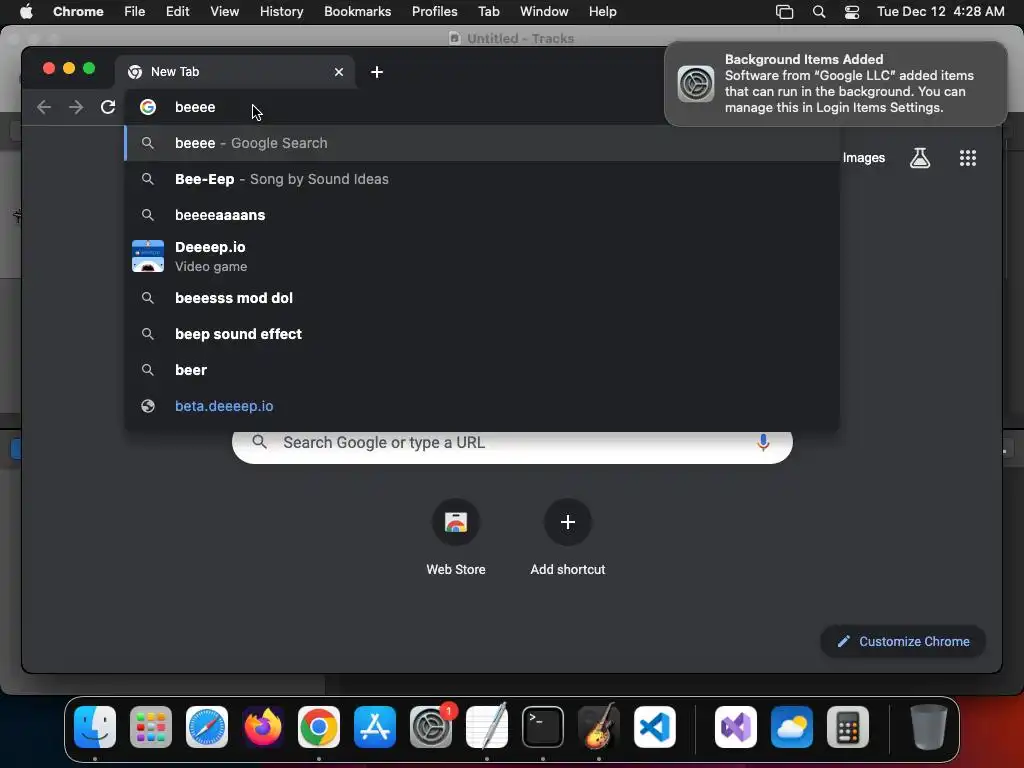Open the Google apps grid
Viewport: 1024px width, 768px height.
967,157
